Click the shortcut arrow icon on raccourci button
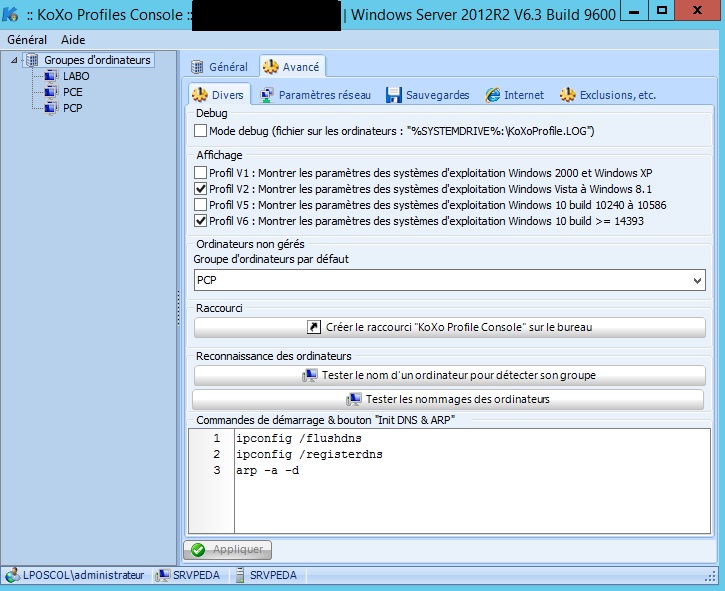The width and height of the screenshot is (725, 591). pos(313,327)
